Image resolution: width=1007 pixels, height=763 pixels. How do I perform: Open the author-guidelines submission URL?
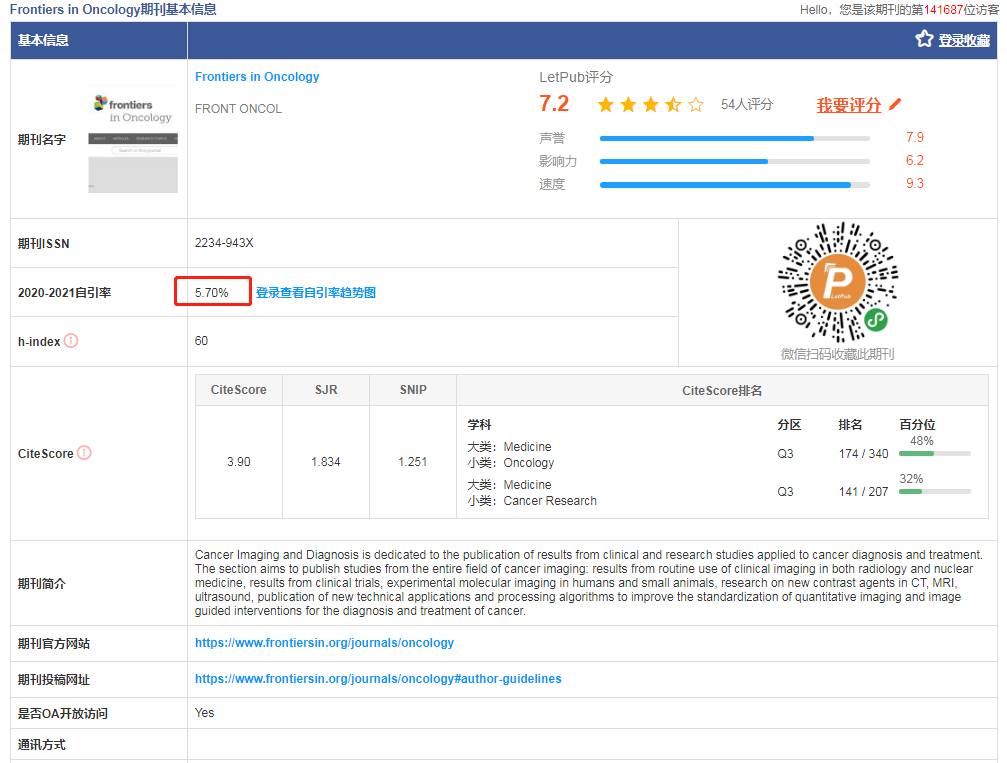pyautogui.click(x=378, y=679)
